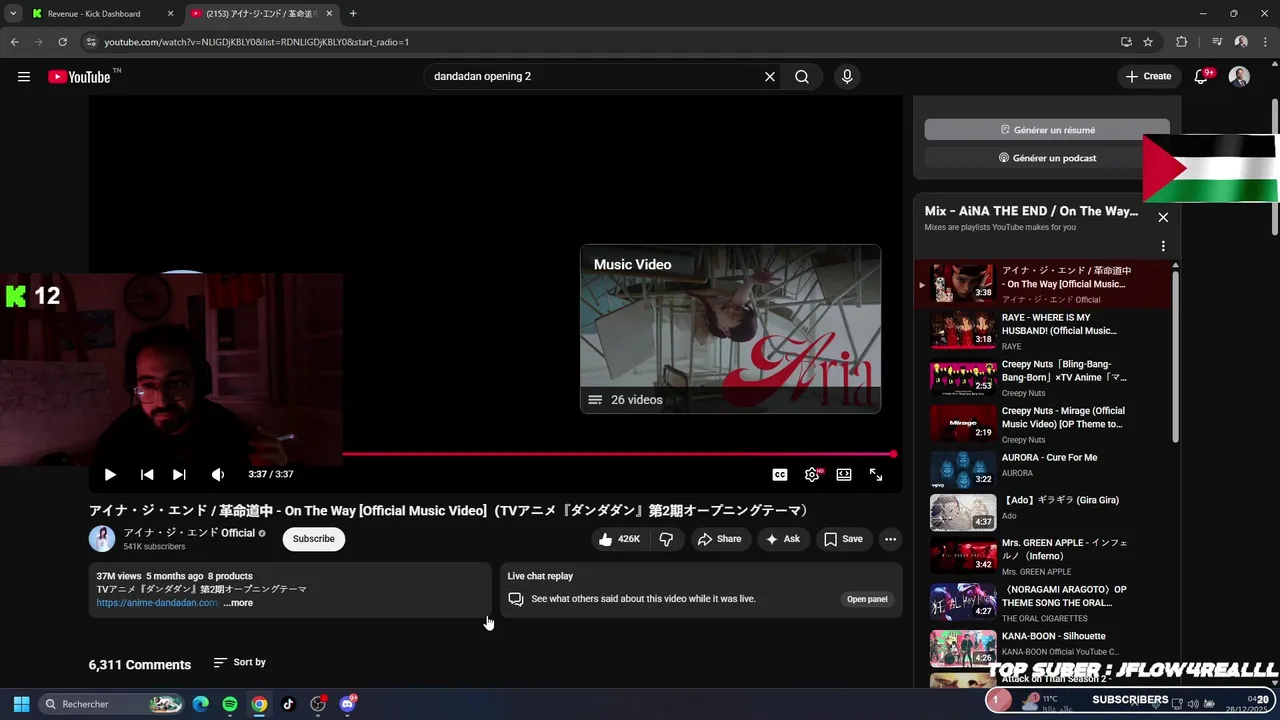This screenshot has height=720, width=1280.
Task: Bookmark this page with star icon
Action: click(x=1148, y=42)
